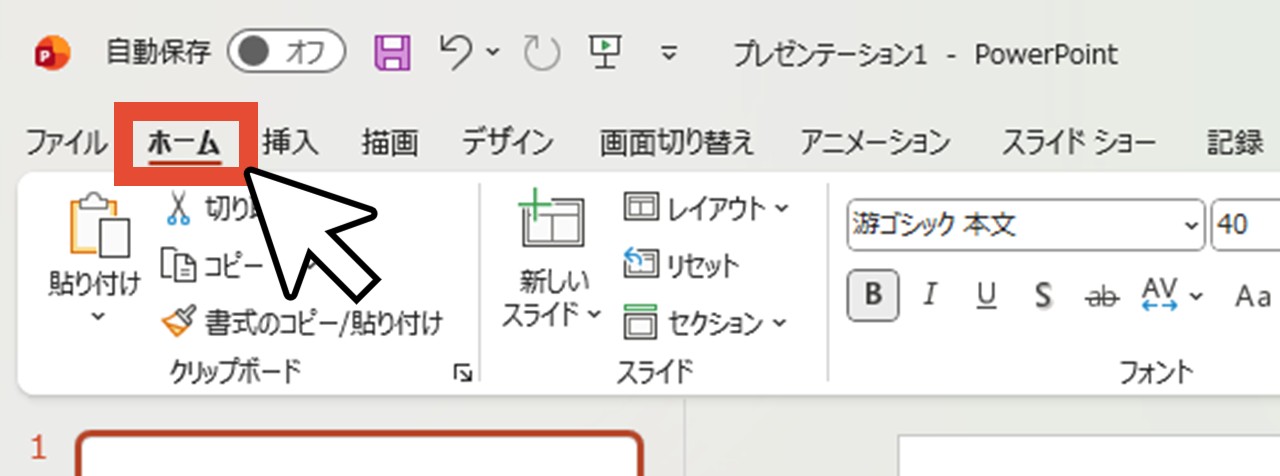Open the スライド ショー tab
The width and height of the screenshot is (1280, 476).
pyautogui.click(x=1079, y=143)
